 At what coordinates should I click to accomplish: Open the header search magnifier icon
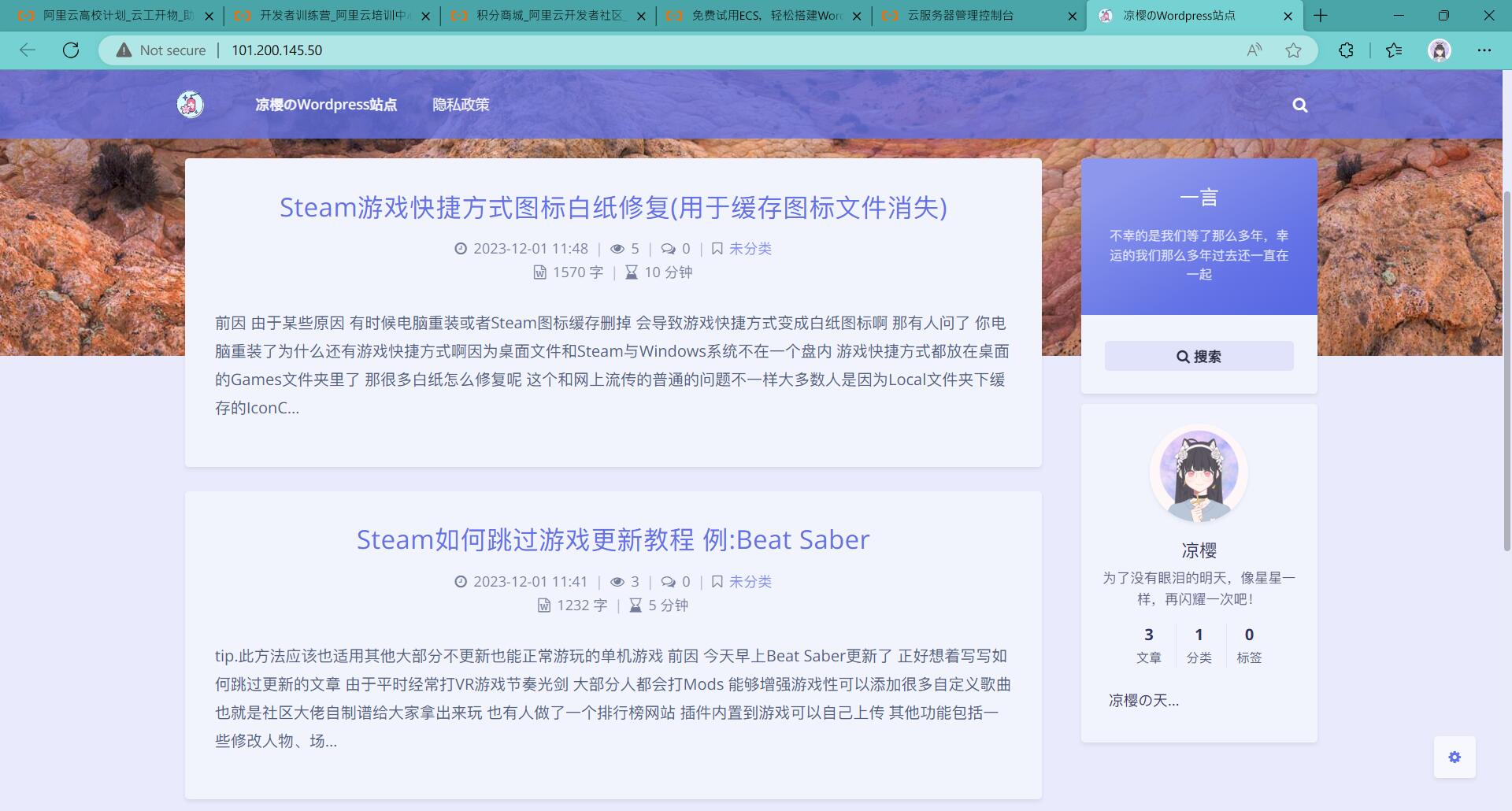1299,105
